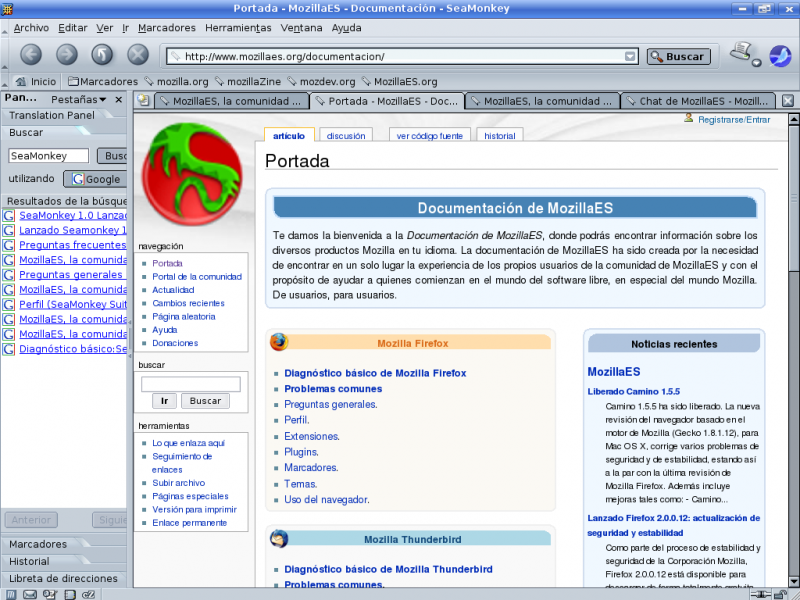The height and width of the screenshot is (600, 800).
Task: Open 'Página aleatoria' navigation link
Action: (184, 316)
